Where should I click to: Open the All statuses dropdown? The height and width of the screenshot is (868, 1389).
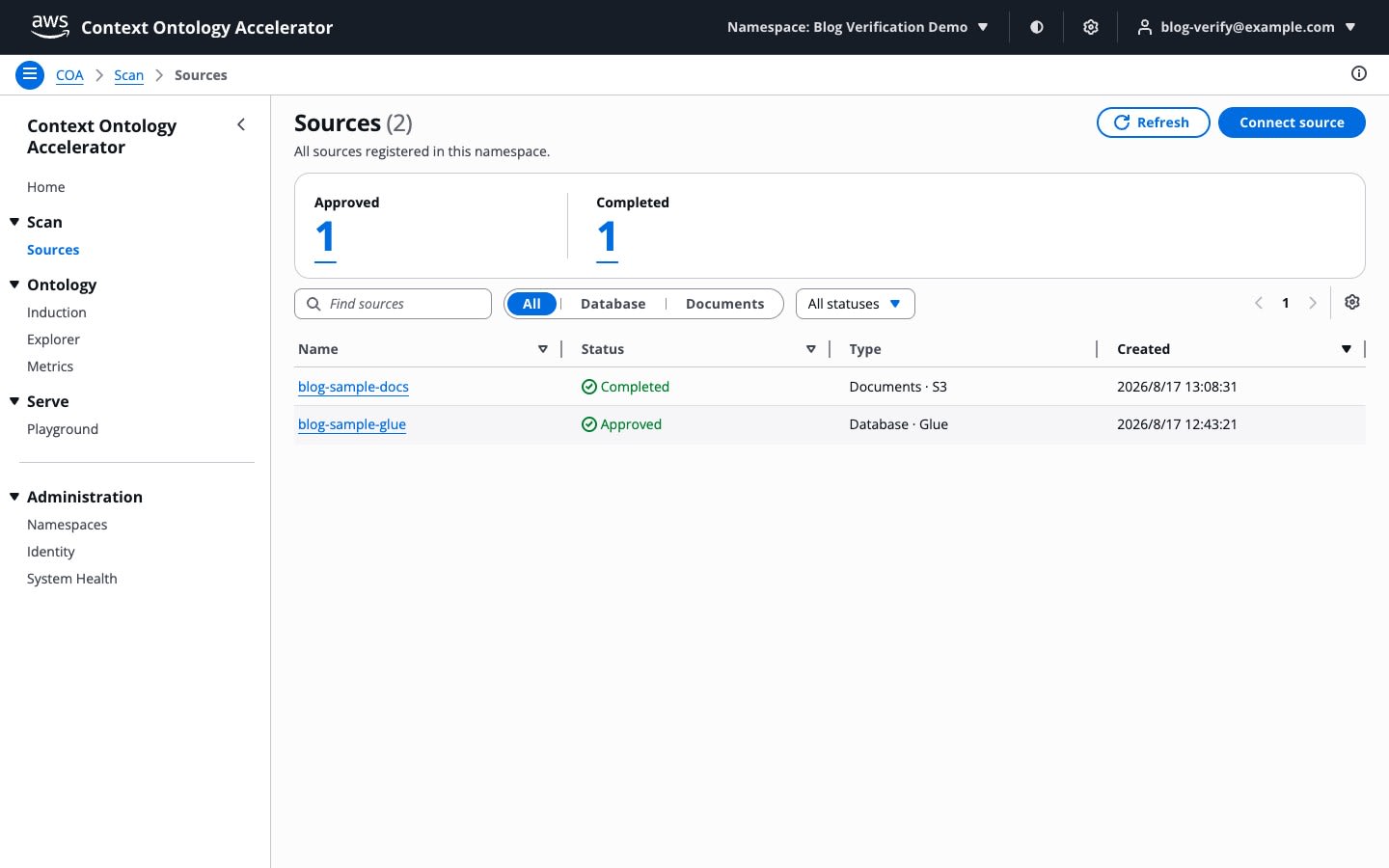pyautogui.click(x=855, y=304)
